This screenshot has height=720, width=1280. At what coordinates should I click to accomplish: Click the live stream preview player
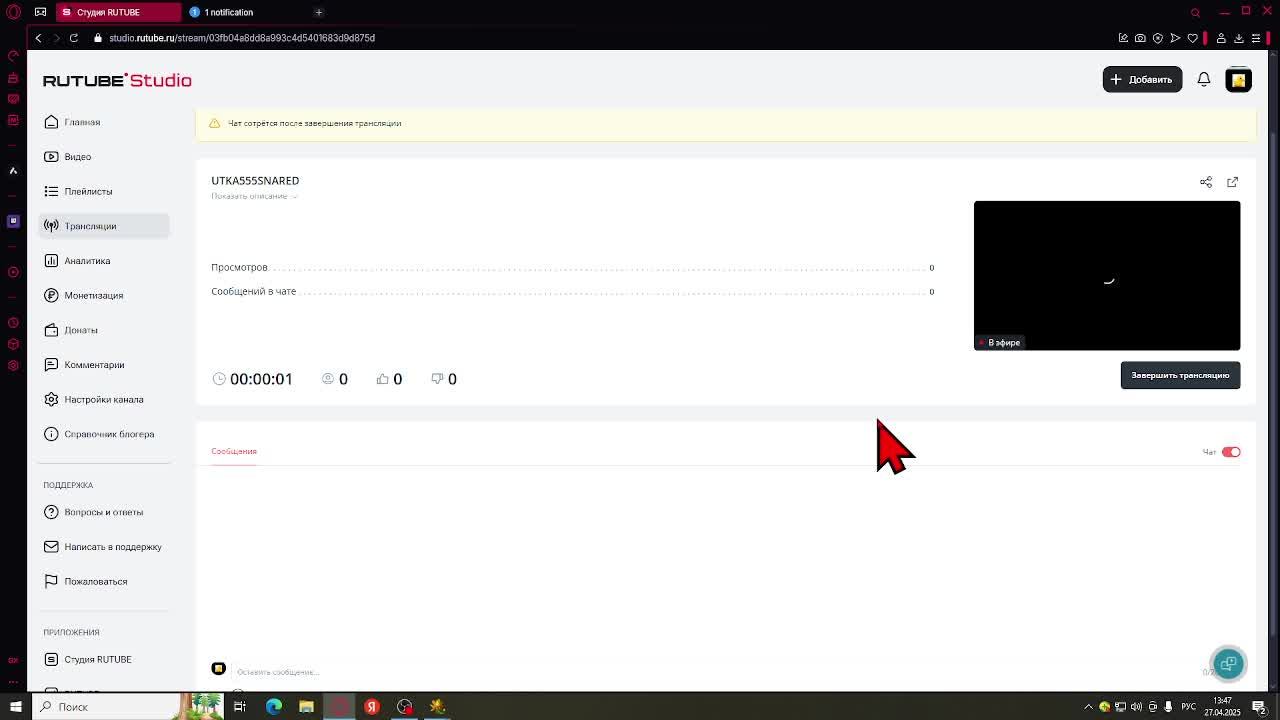(x=1107, y=275)
